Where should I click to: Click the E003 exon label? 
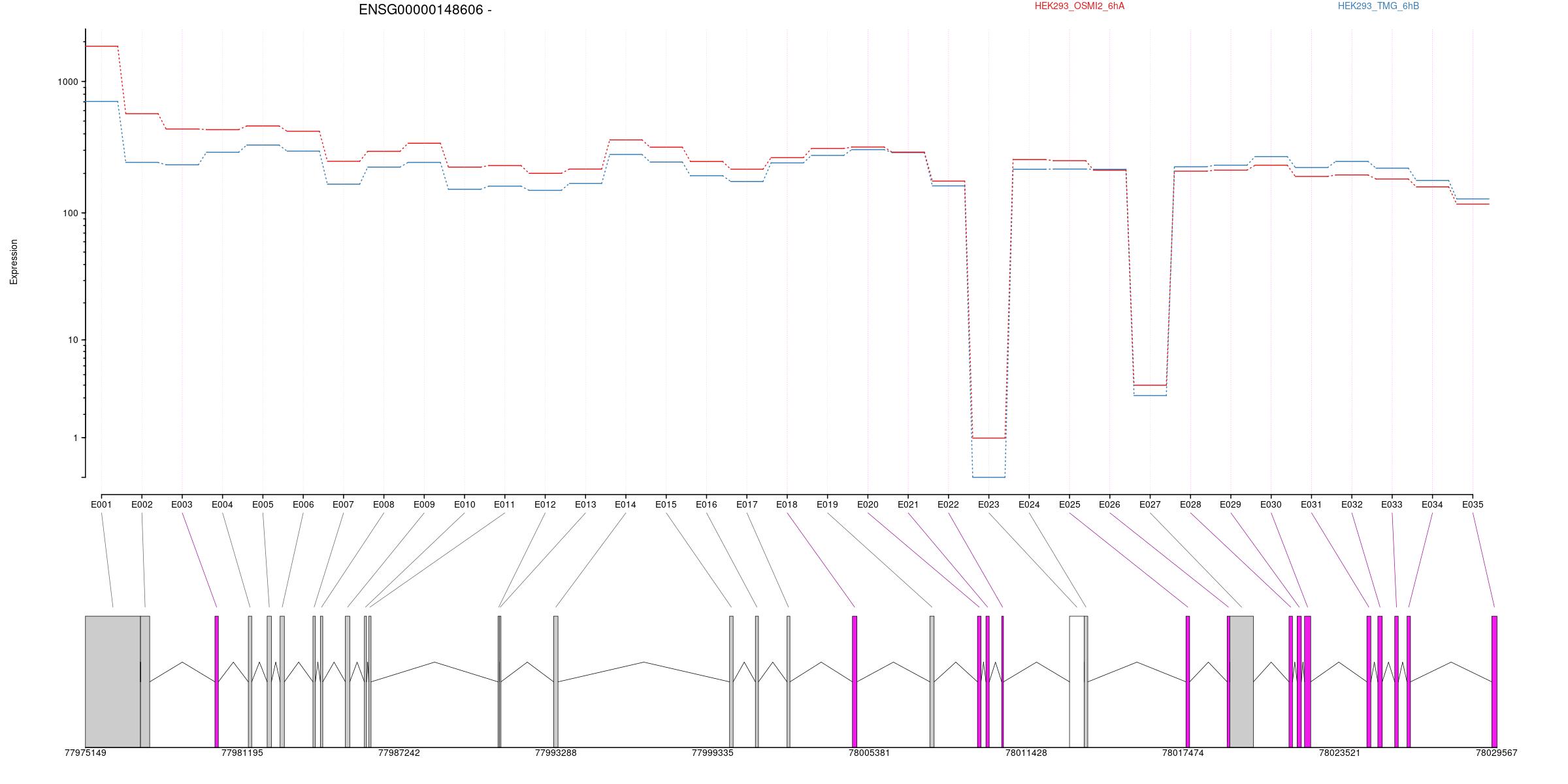pos(182,504)
